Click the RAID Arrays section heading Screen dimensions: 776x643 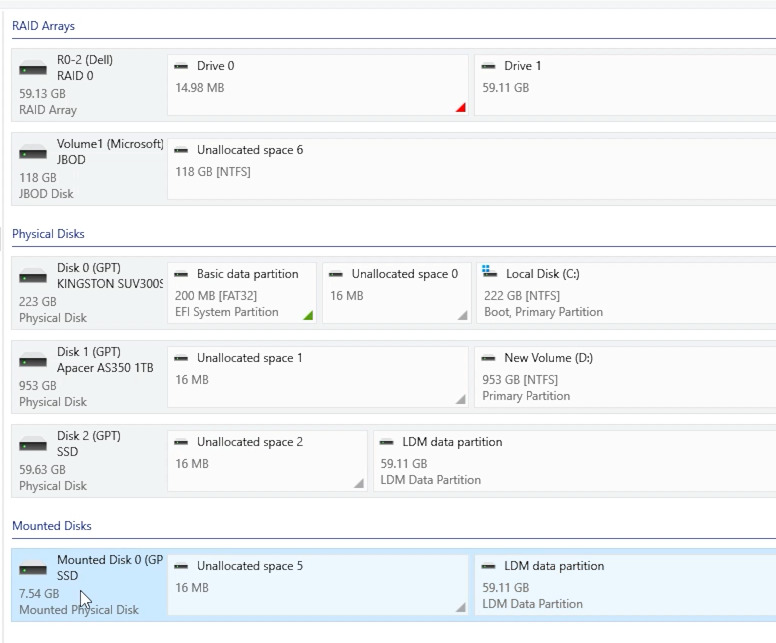43,26
